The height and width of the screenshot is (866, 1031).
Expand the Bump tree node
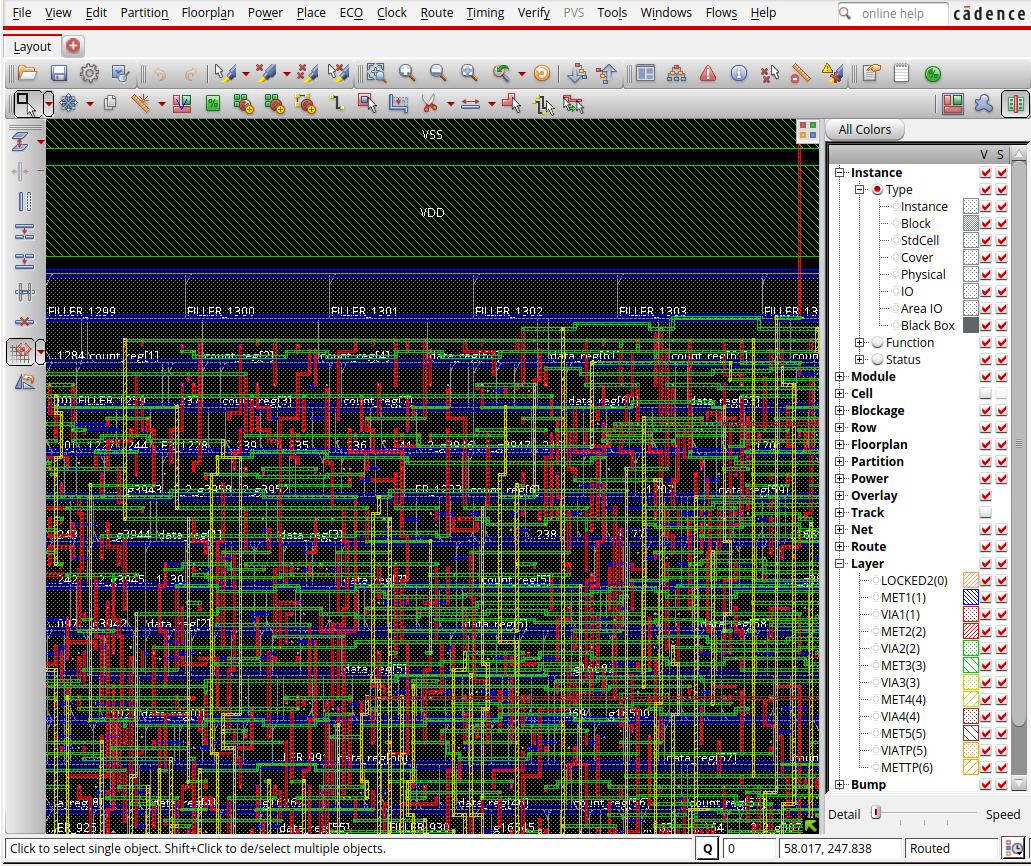(840, 785)
